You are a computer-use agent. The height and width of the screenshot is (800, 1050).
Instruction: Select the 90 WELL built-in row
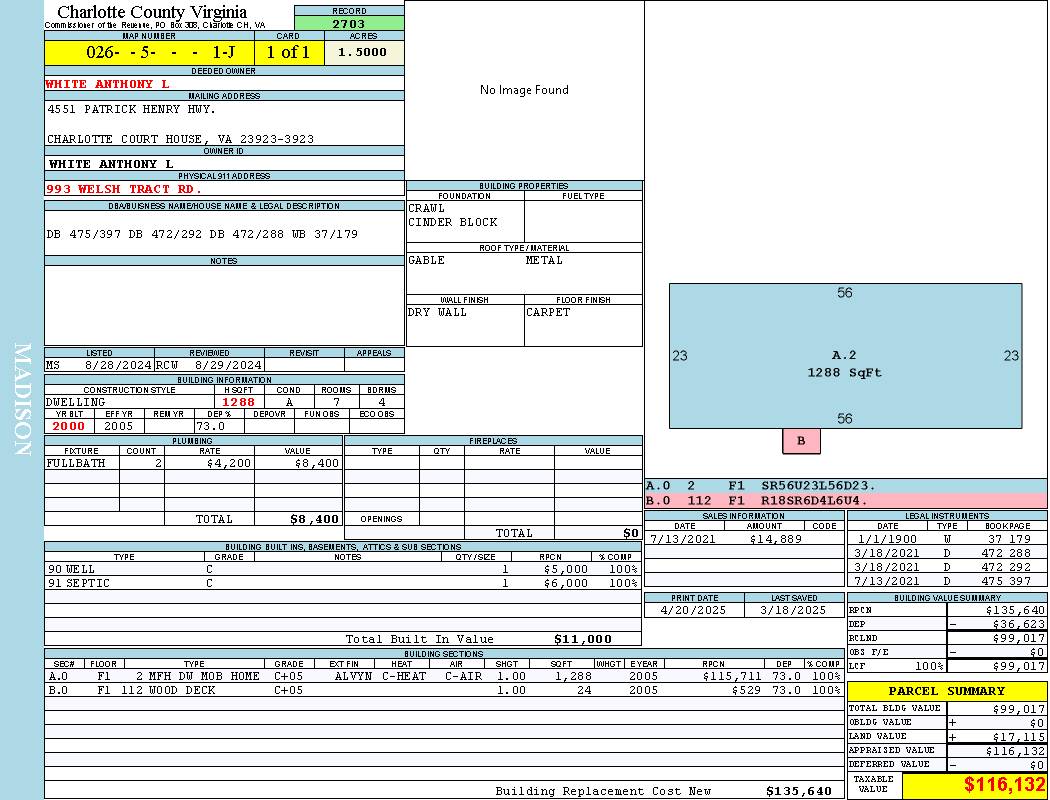click(342, 569)
